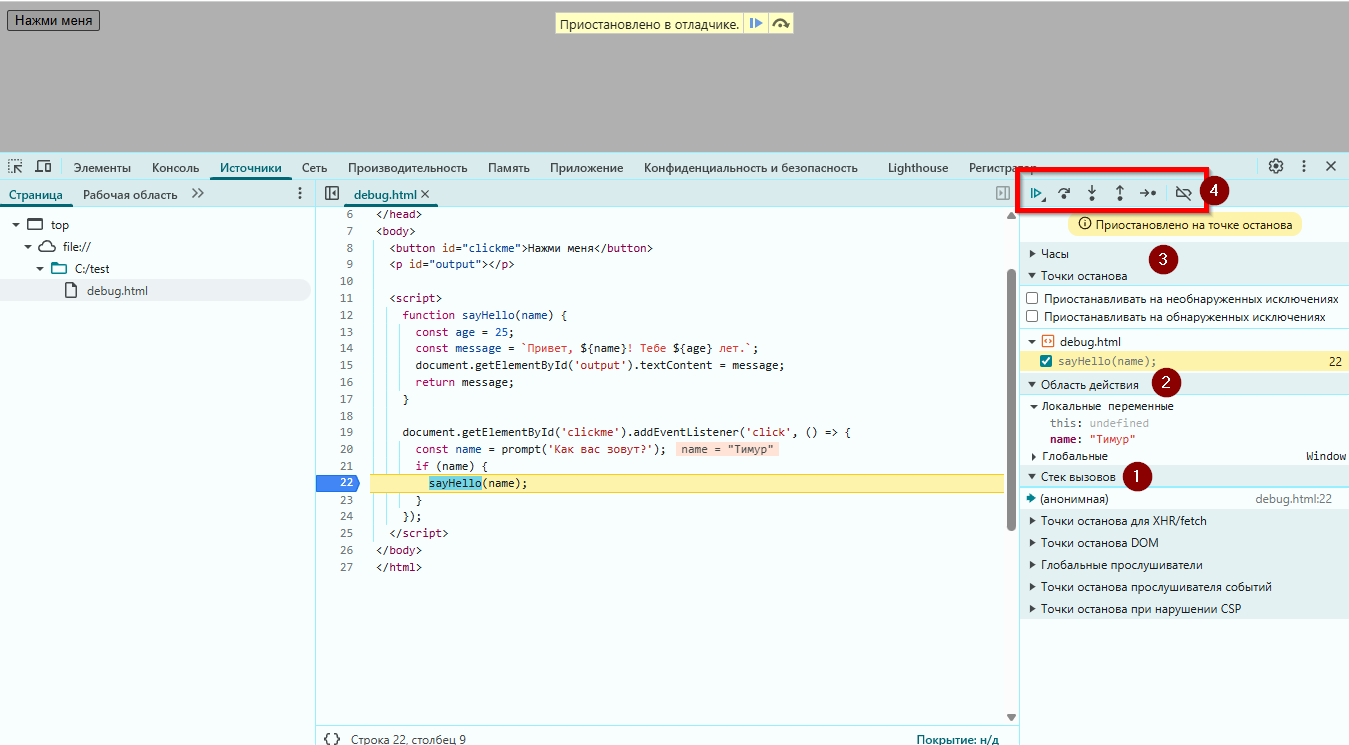The width and height of the screenshot is (1349, 745).
Task: Click the single Step icon
Action: tap(1148, 193)
